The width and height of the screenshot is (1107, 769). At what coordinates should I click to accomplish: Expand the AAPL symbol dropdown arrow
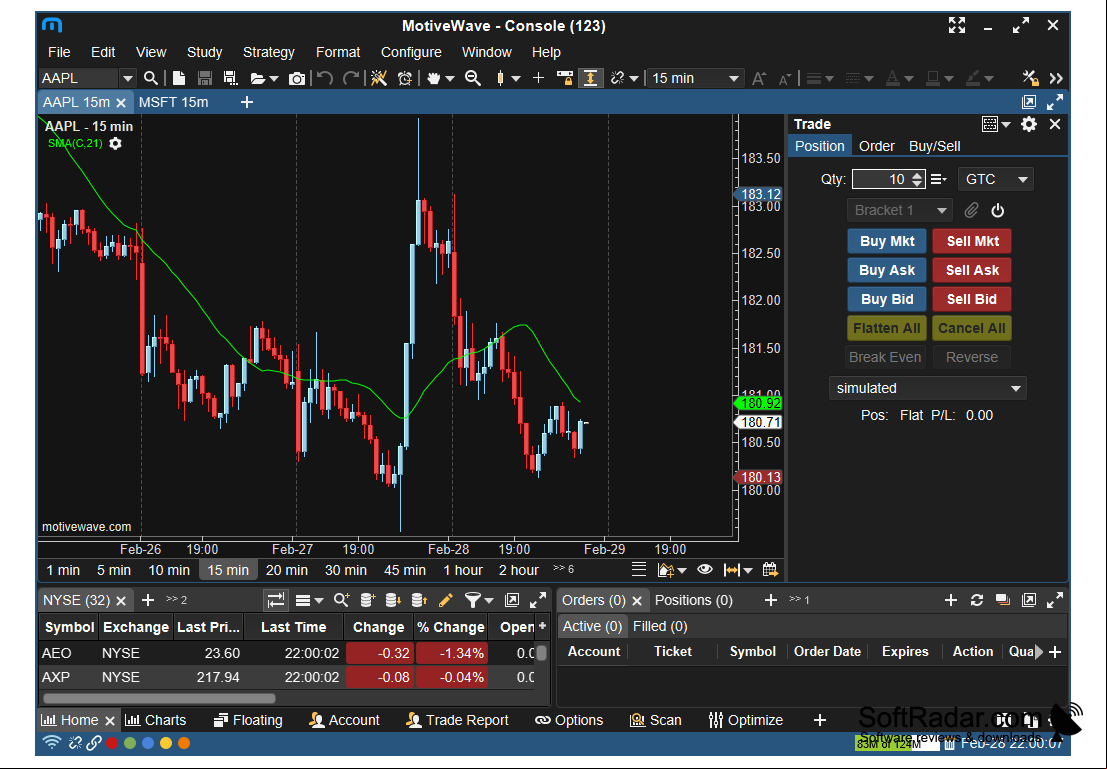coord(127,78)
